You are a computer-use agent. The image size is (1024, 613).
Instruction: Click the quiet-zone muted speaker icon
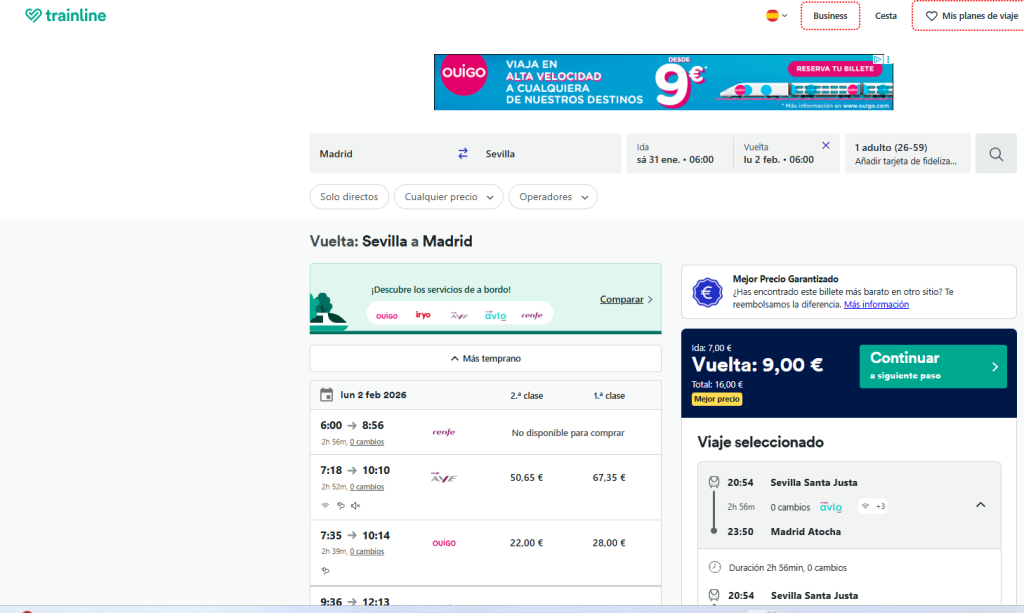tap(356, 505)
